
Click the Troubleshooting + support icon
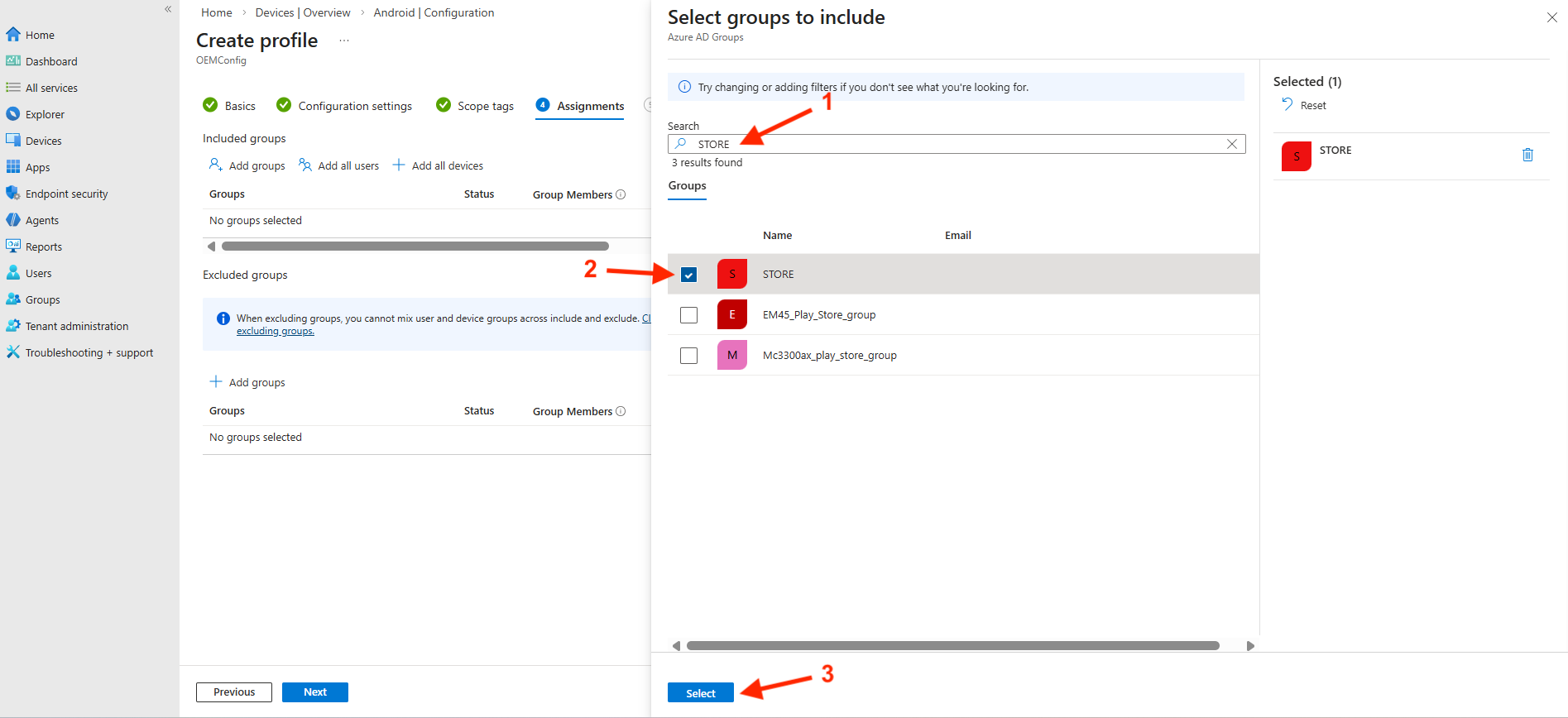(x=12, y=352)
